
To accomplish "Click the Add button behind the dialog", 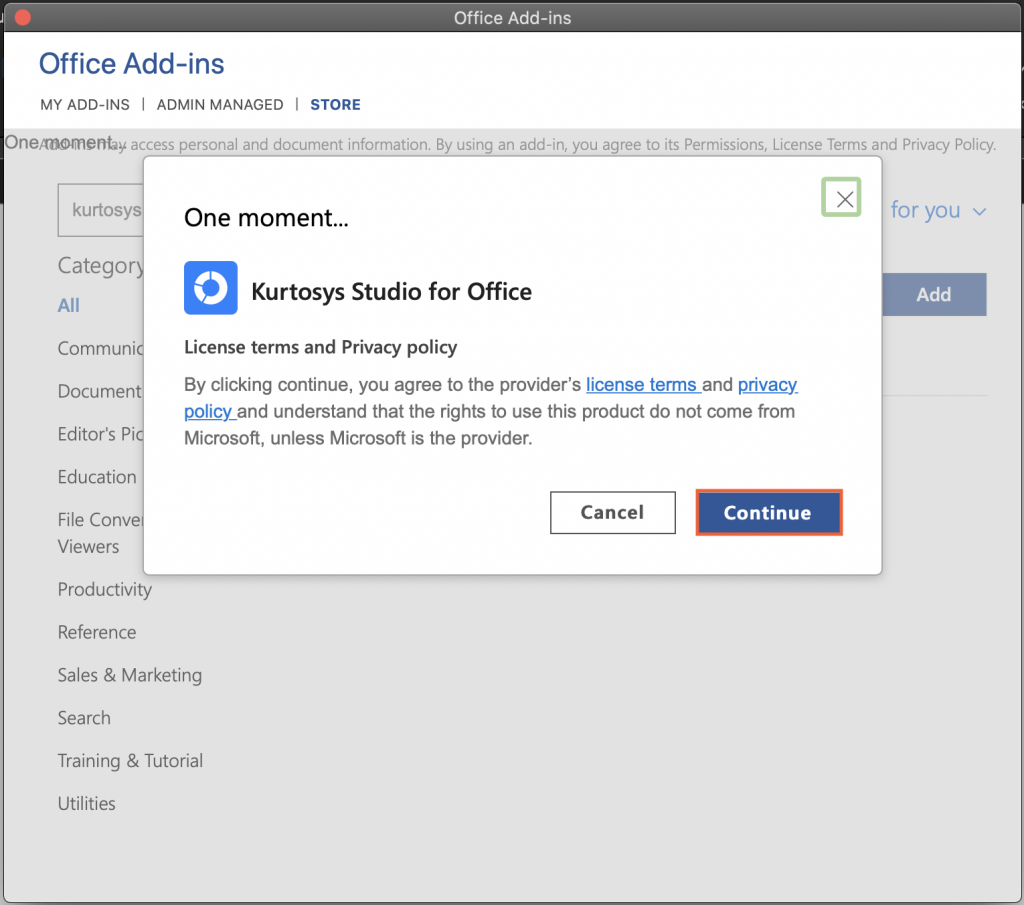I will click(x=934, y=294).
